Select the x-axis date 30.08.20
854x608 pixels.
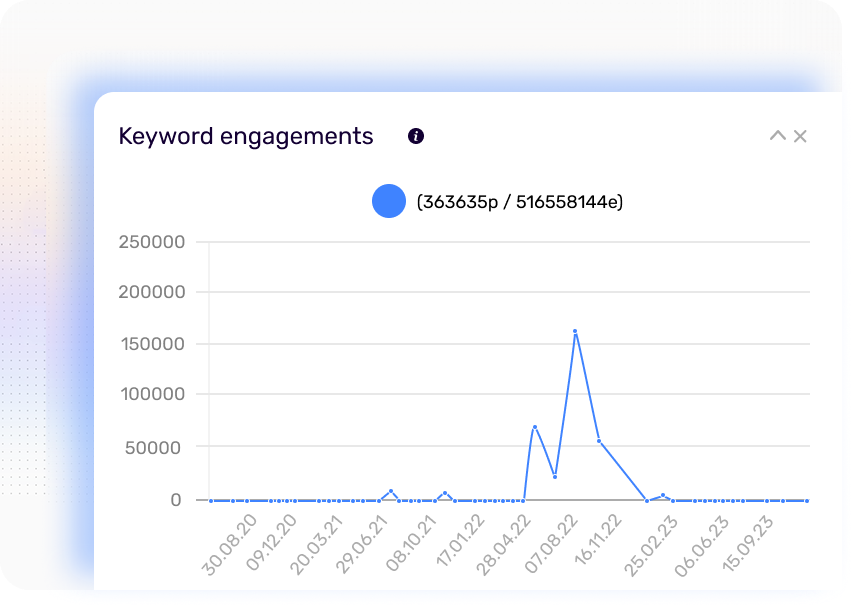coord(229,545)
